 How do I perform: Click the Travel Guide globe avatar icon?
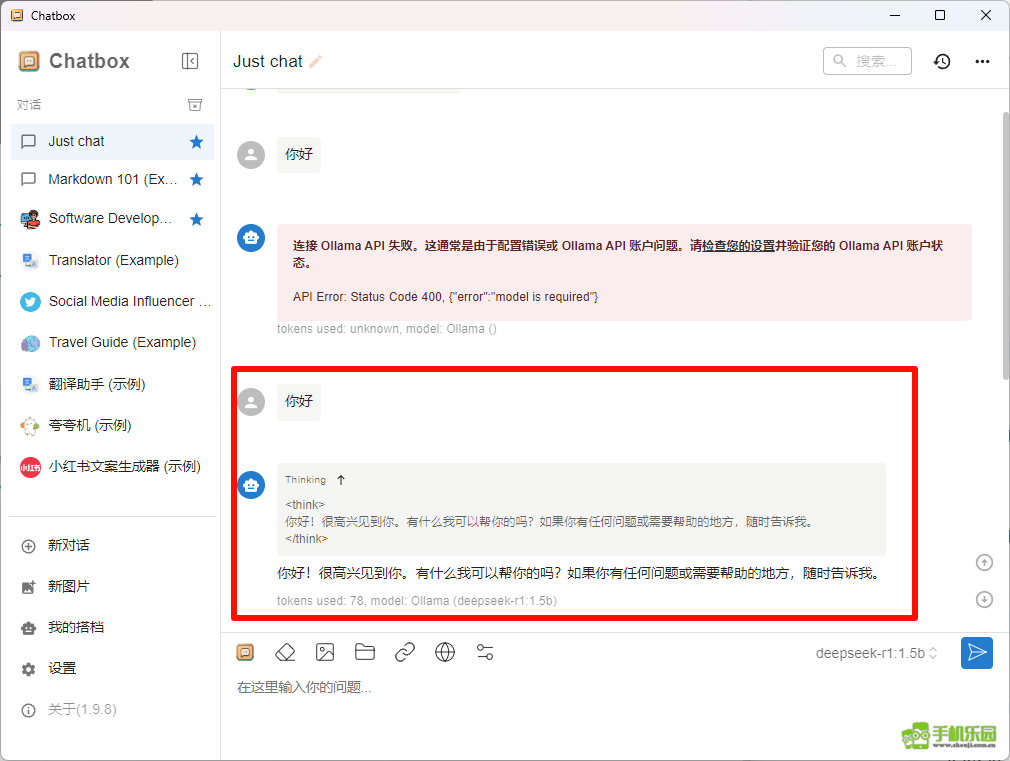30,343
